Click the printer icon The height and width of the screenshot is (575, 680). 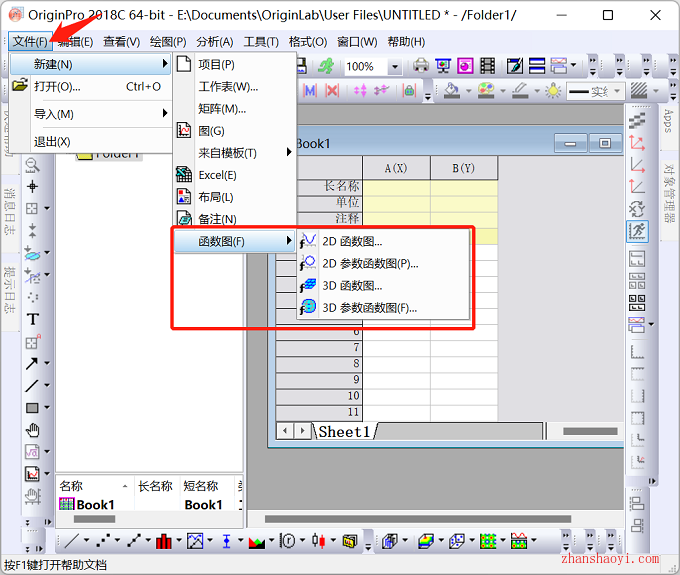pos(421,66)
